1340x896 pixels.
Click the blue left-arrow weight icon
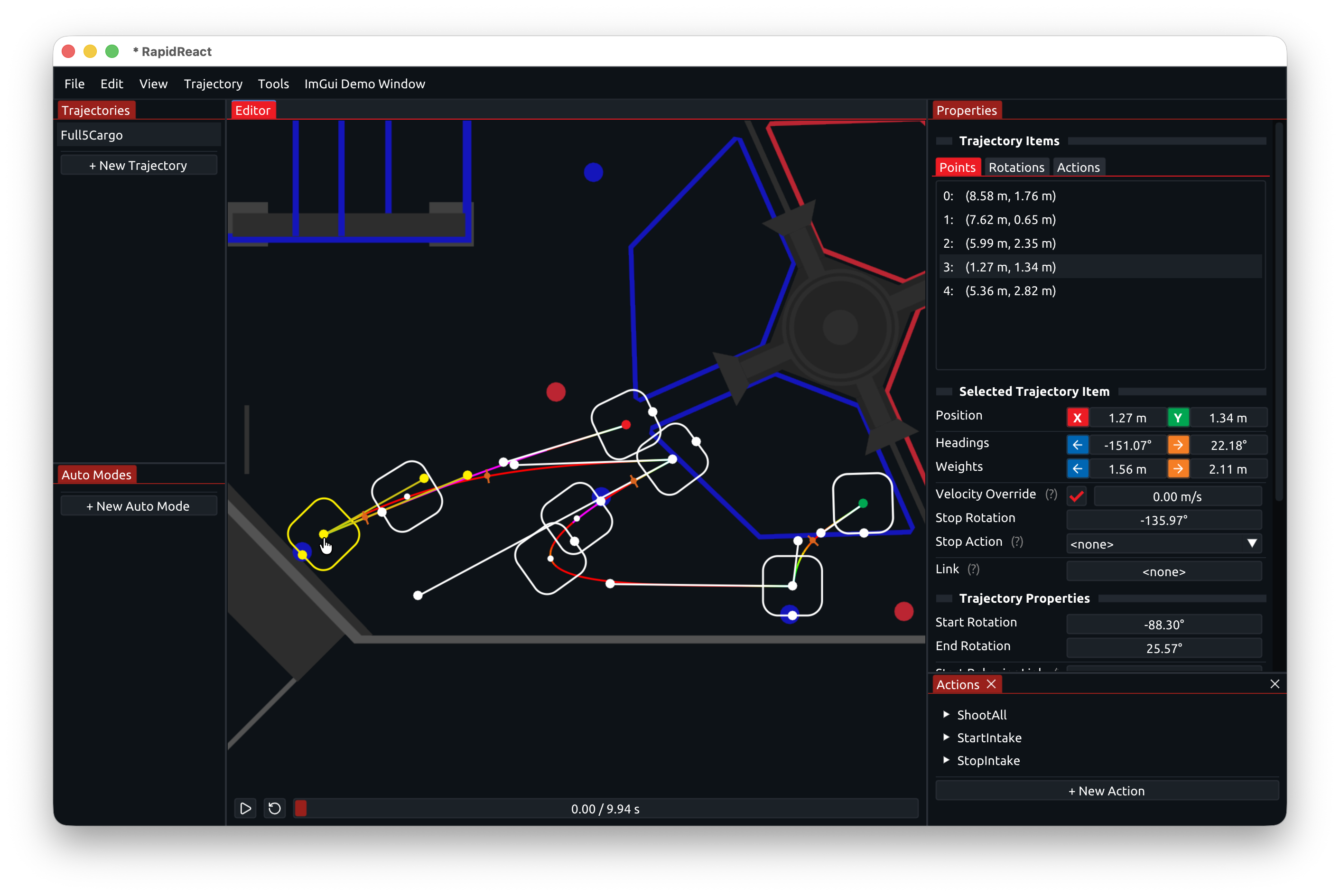1079,468
